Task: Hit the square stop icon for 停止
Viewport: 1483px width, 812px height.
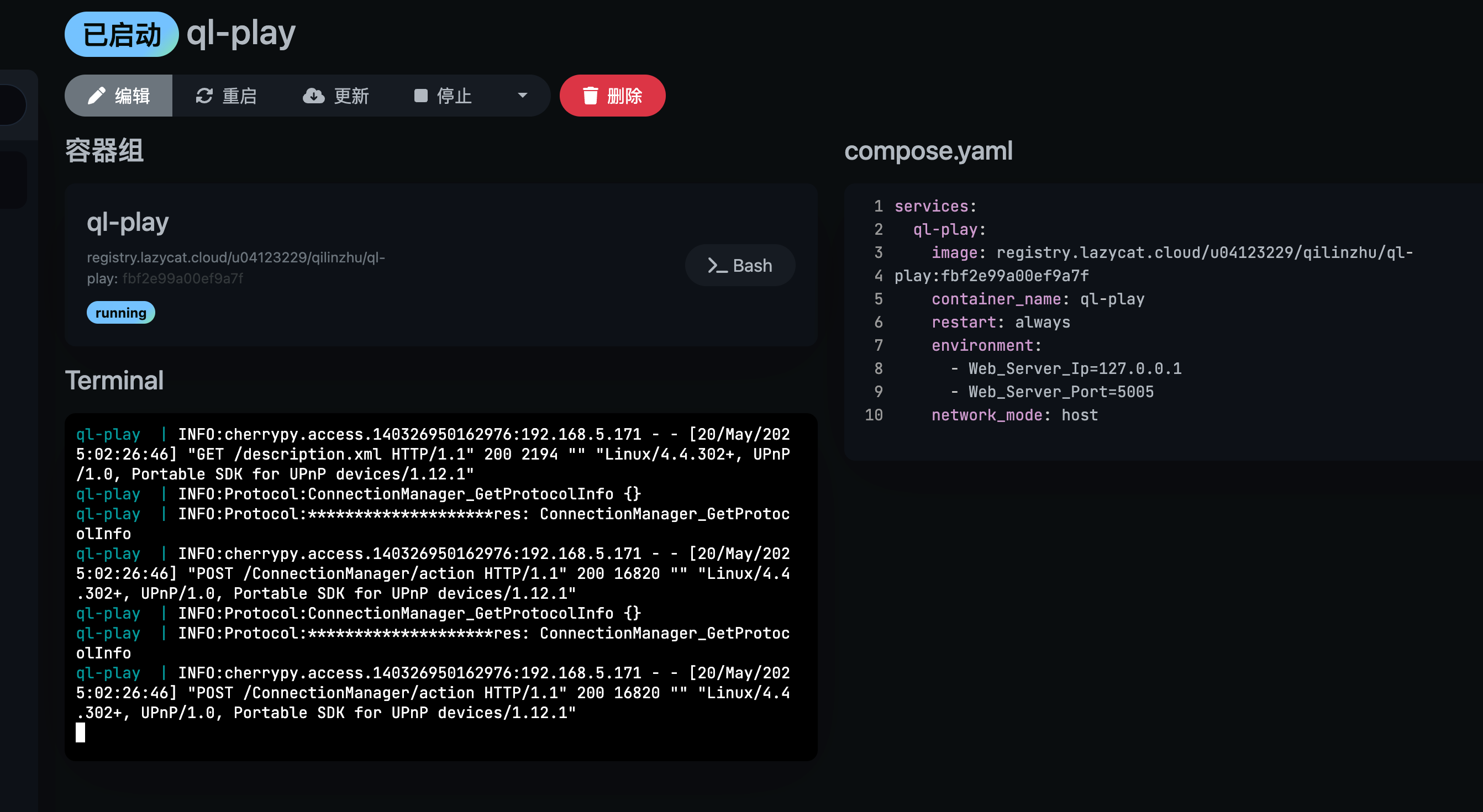Action: pos(421,96)
